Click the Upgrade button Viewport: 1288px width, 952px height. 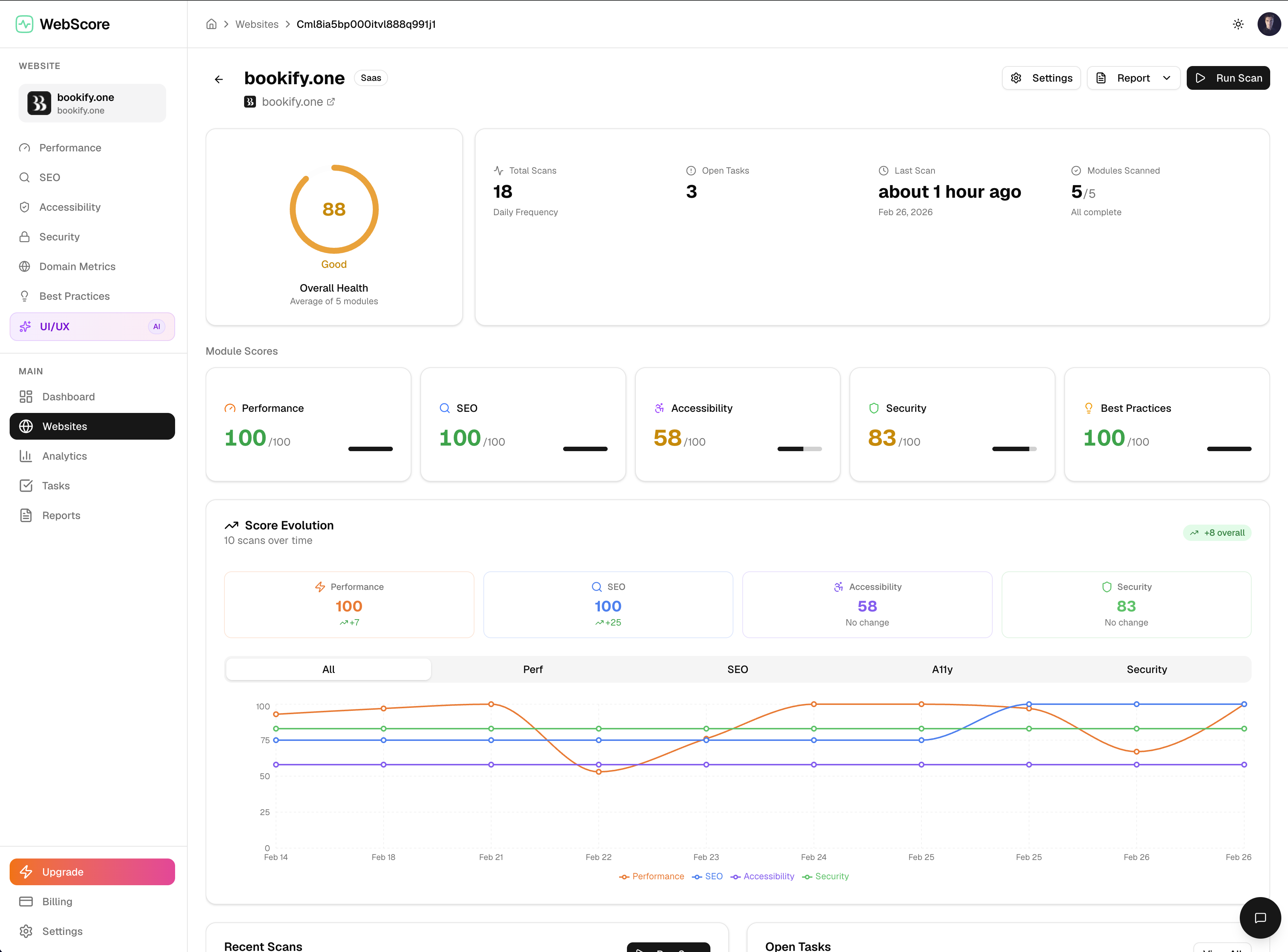[92, 871]
